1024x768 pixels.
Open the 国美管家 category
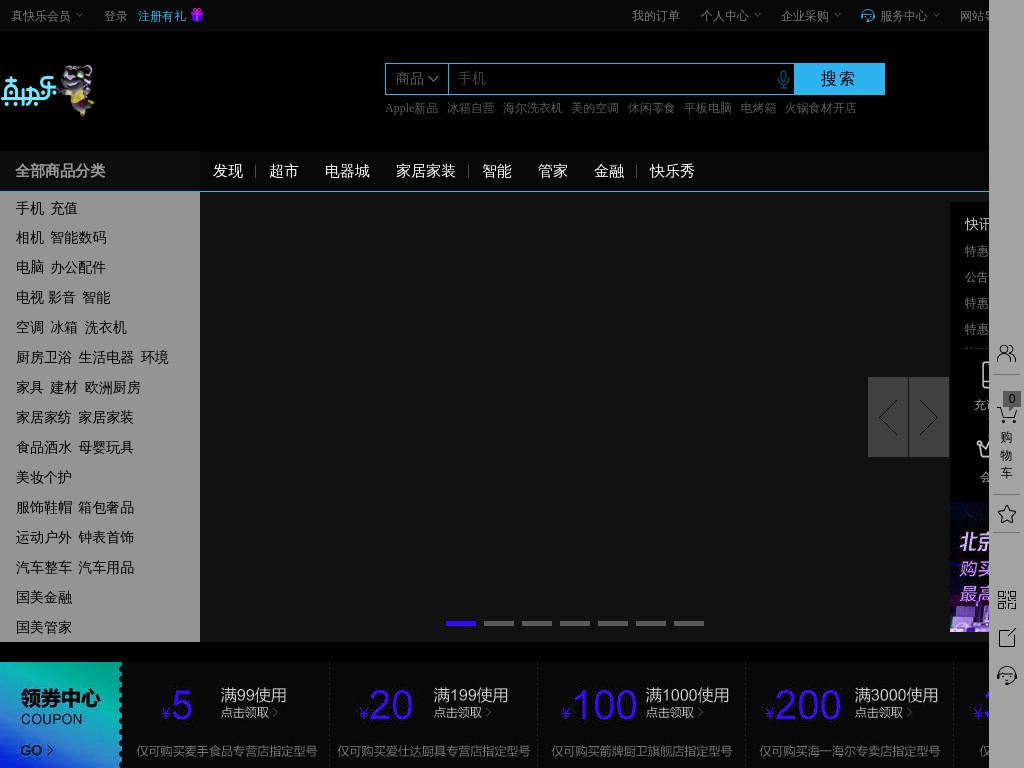point(44,628)
